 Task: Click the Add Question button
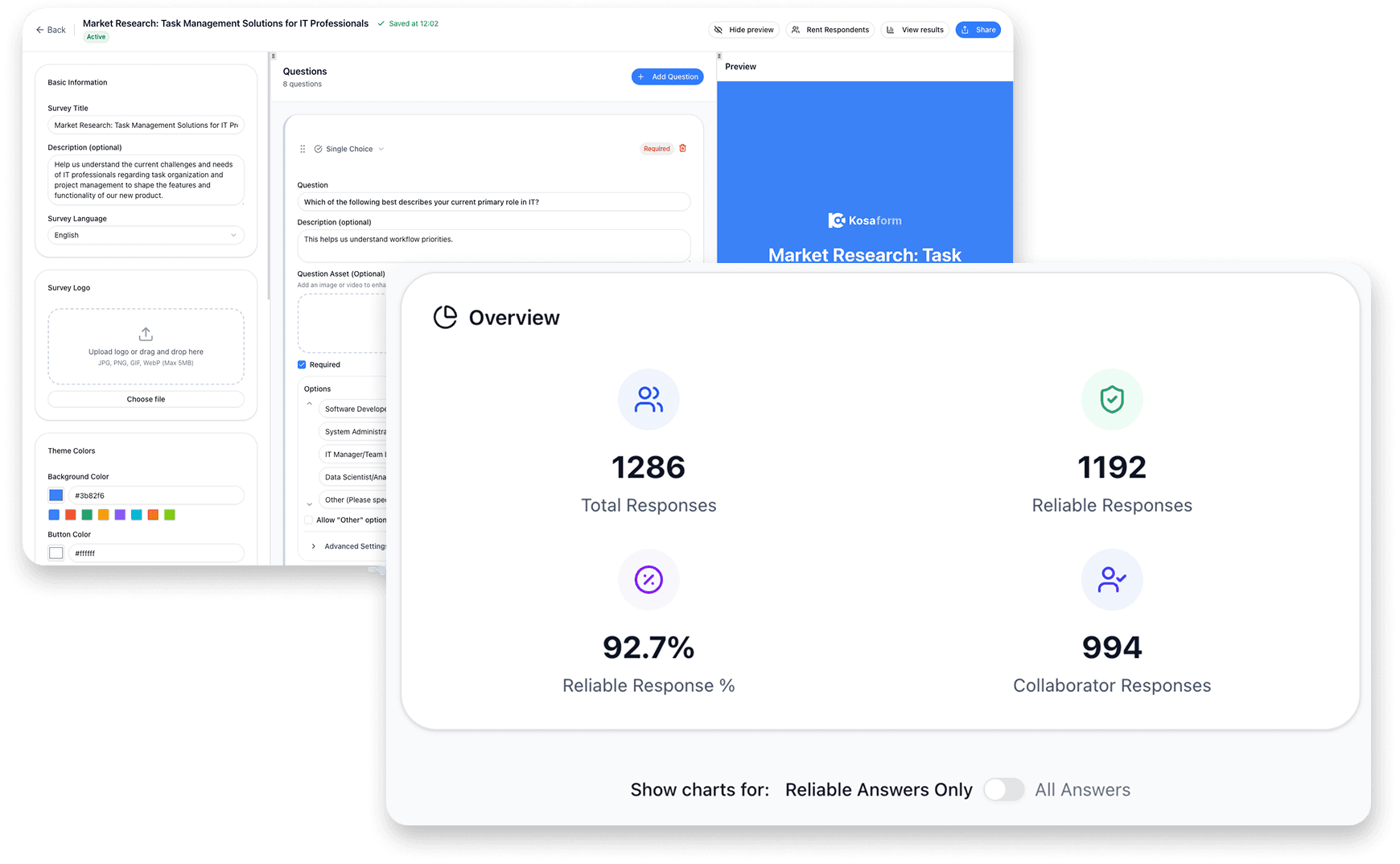pyautogui.click(x=667, y=76)
